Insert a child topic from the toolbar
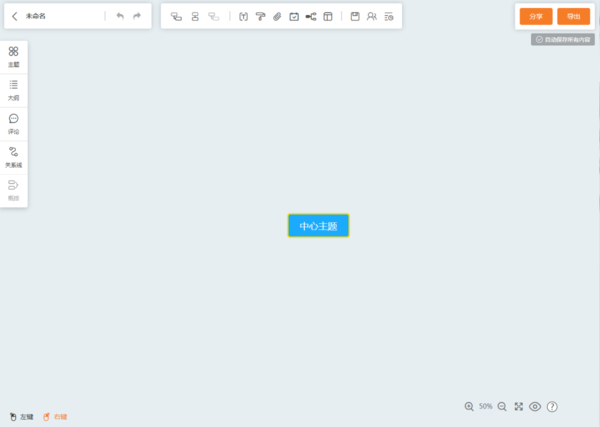 tap(176, 16)
